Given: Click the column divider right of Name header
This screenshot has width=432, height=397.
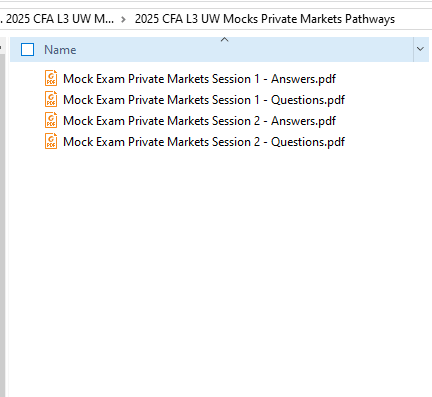Looking at the screenshot, I should (413, 49).
